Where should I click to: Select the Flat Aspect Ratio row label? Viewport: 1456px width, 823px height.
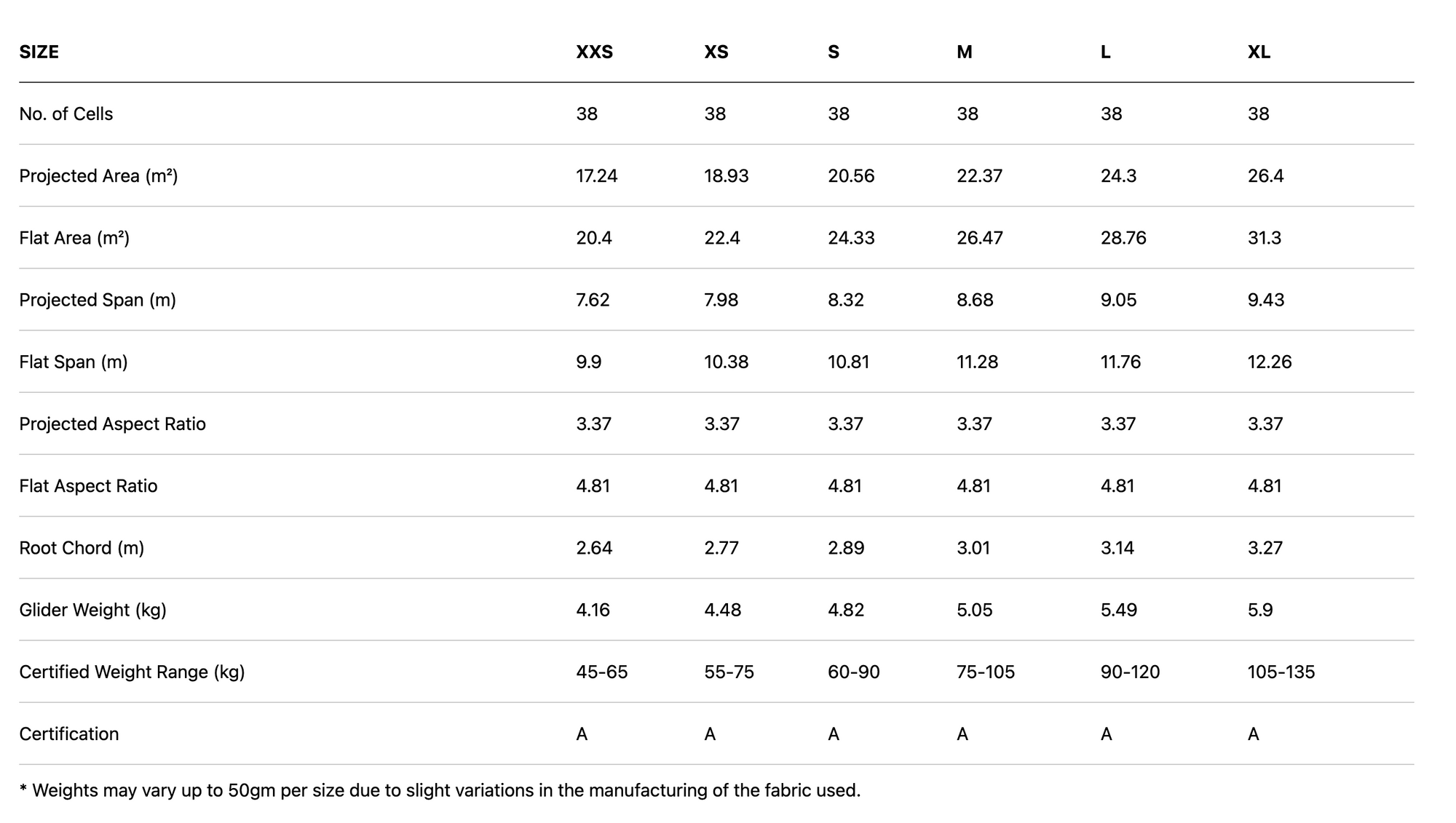(88, 485)
